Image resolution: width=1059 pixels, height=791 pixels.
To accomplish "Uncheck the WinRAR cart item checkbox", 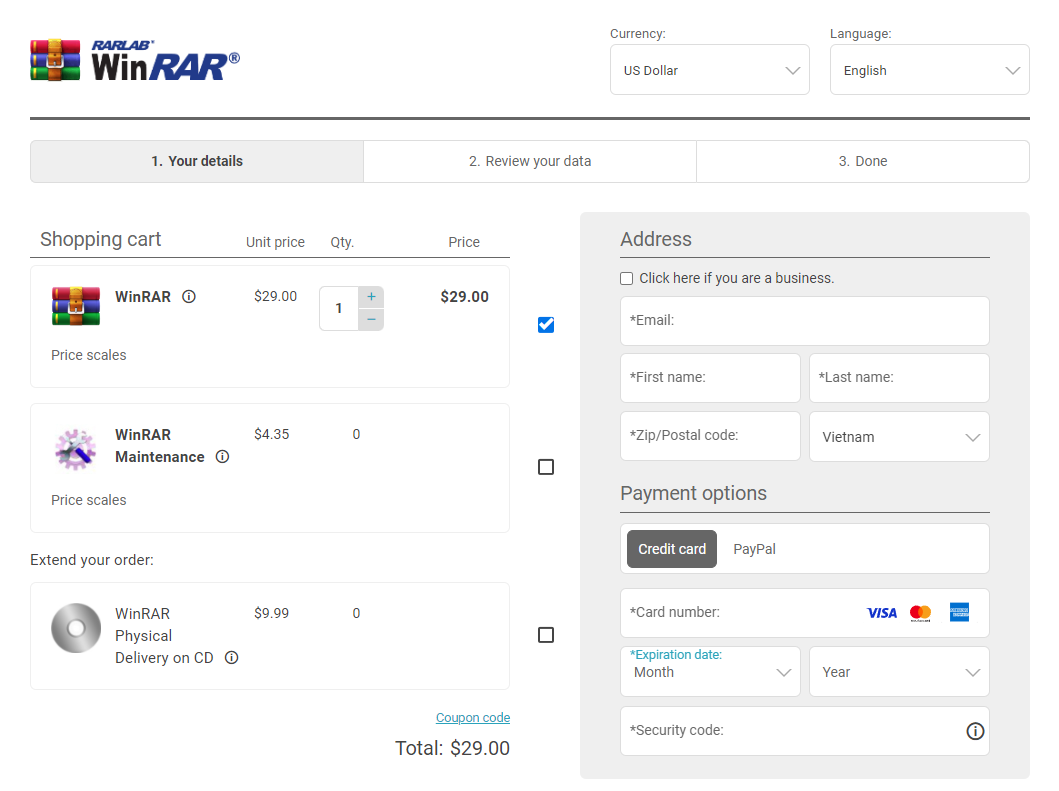I will 545,324.
